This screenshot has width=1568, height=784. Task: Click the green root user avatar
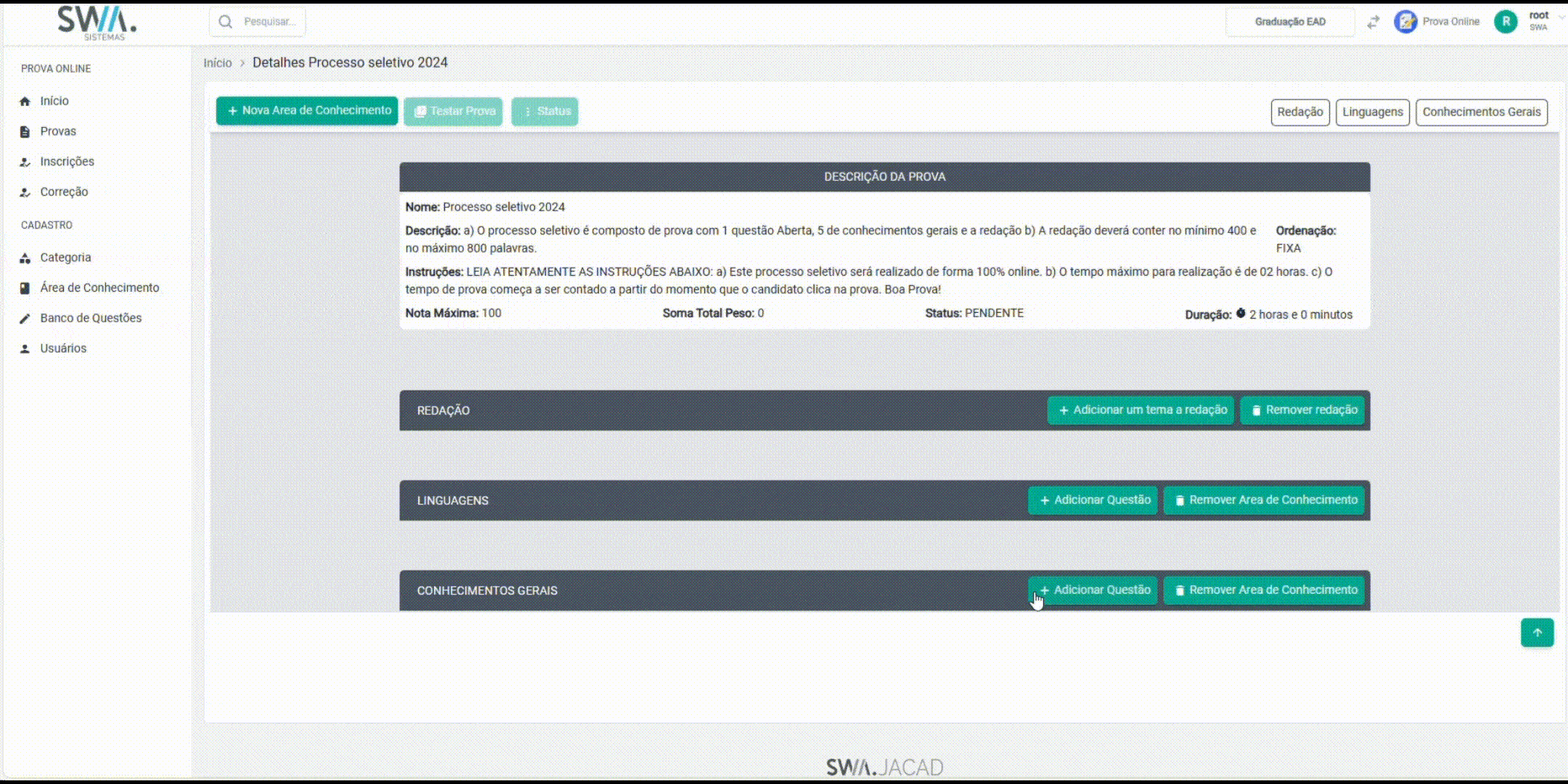(1506, 22)
